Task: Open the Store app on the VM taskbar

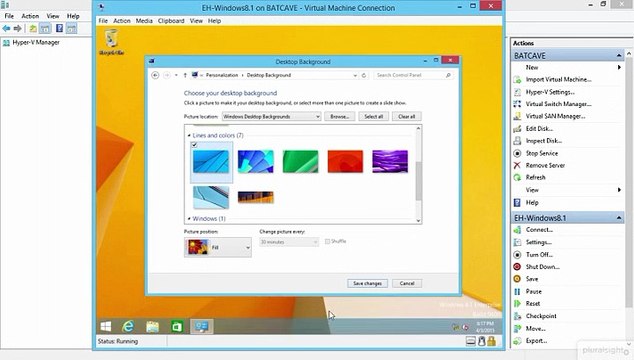Action: [x=177, y=326]
